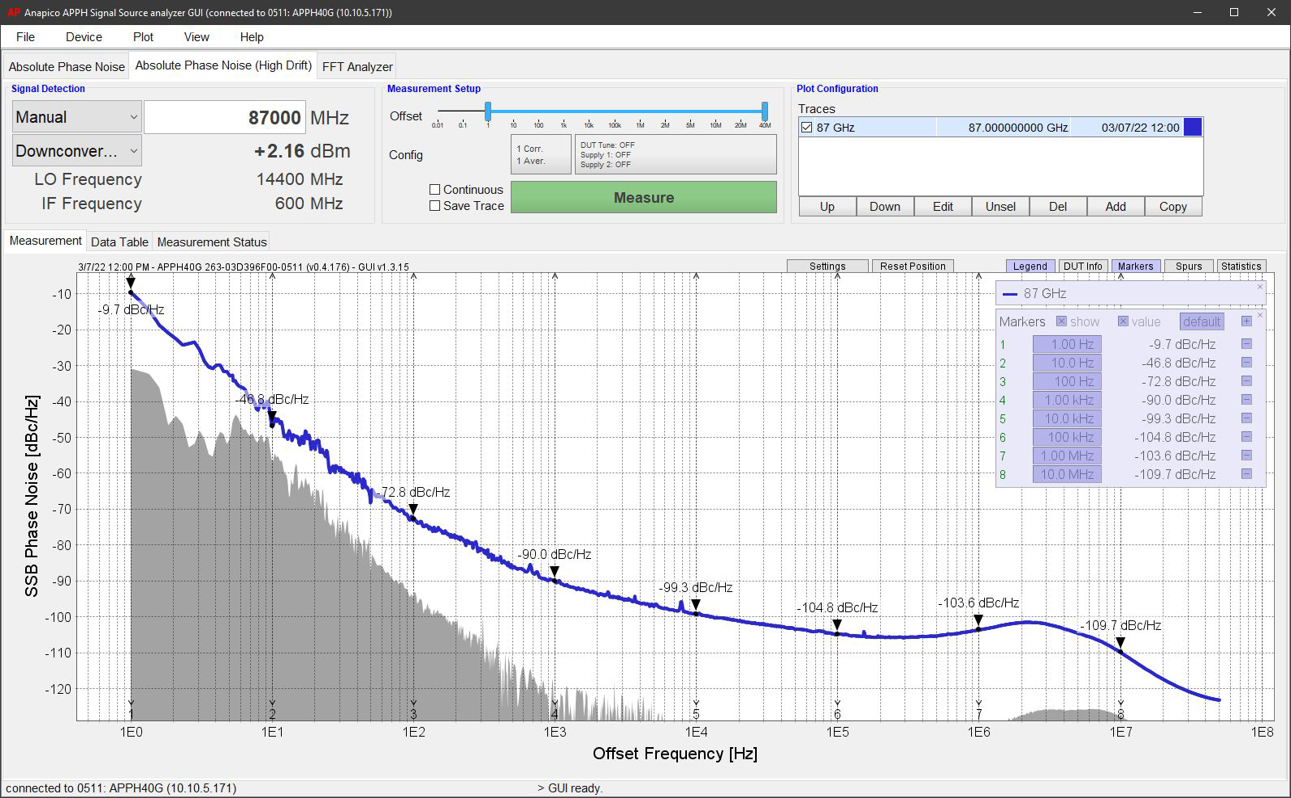1291x798 pixels.
Task: Click the blue 87 GHz trace color swatch
Action: [1192, 127]
